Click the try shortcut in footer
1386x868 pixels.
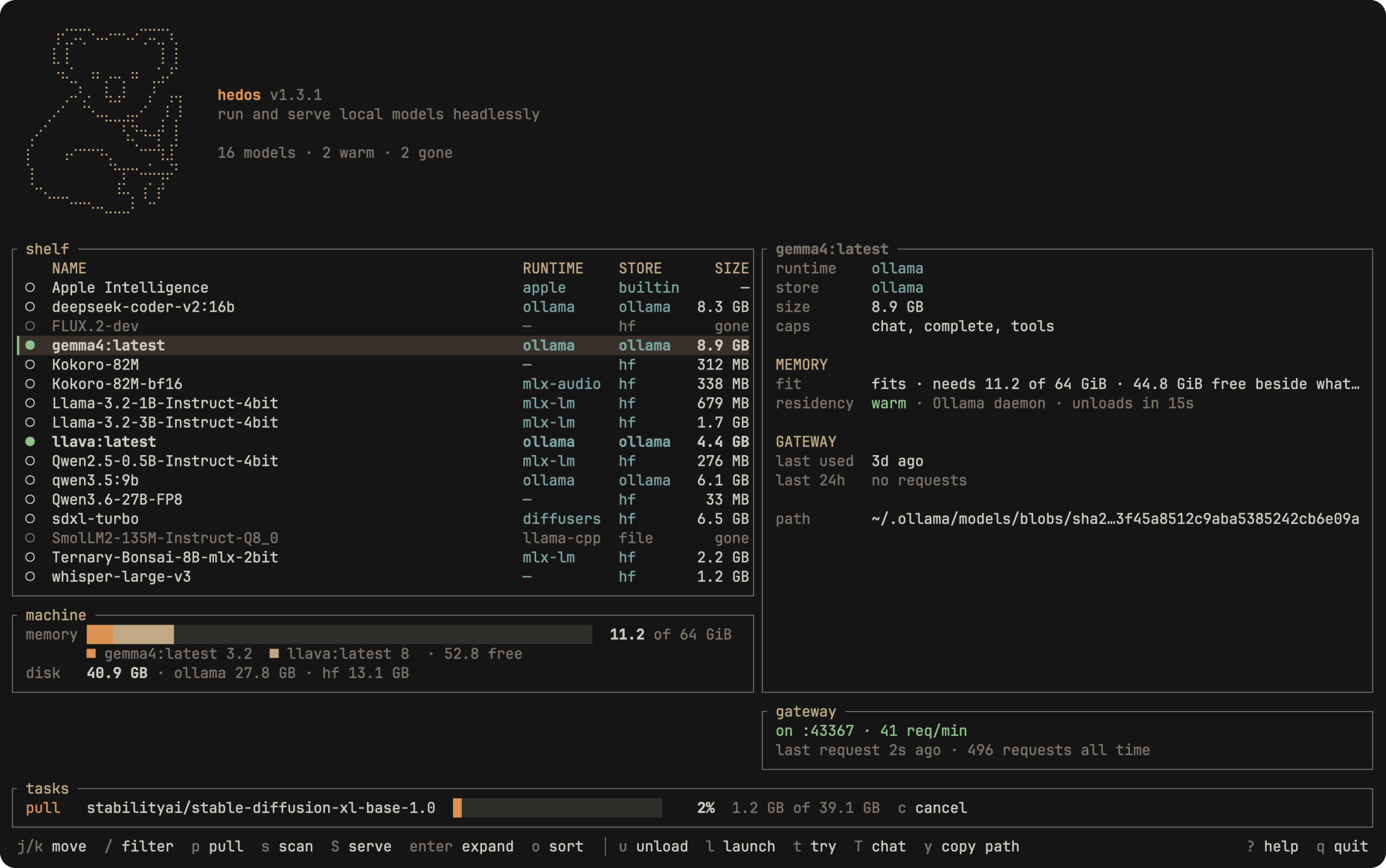[x=814, y=846]
